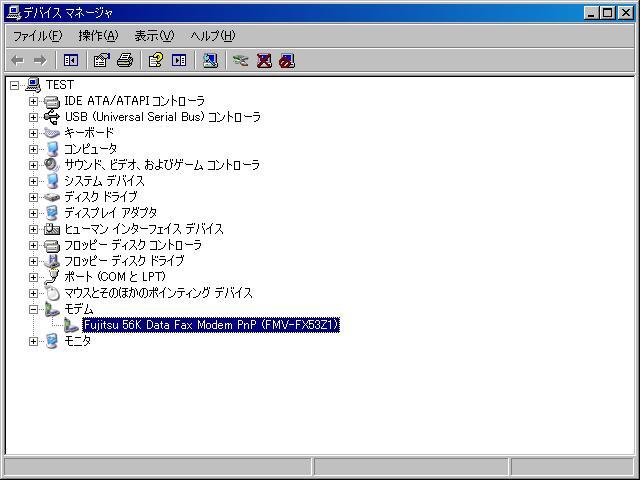
Task: Click the Back arrow toolbar button
Action: [17, 61]
